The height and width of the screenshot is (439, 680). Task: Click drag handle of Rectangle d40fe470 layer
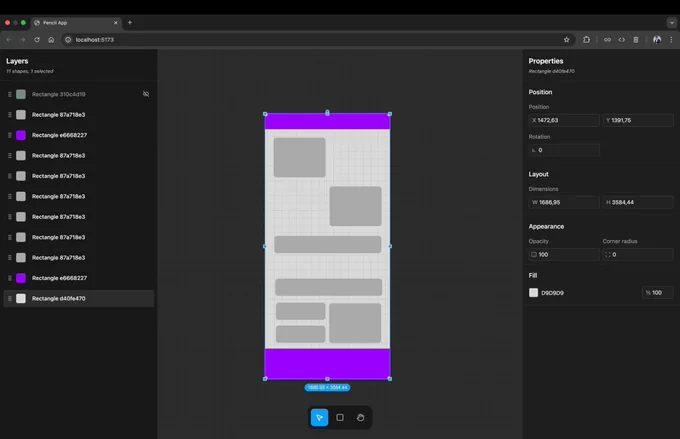coord(10,298)
